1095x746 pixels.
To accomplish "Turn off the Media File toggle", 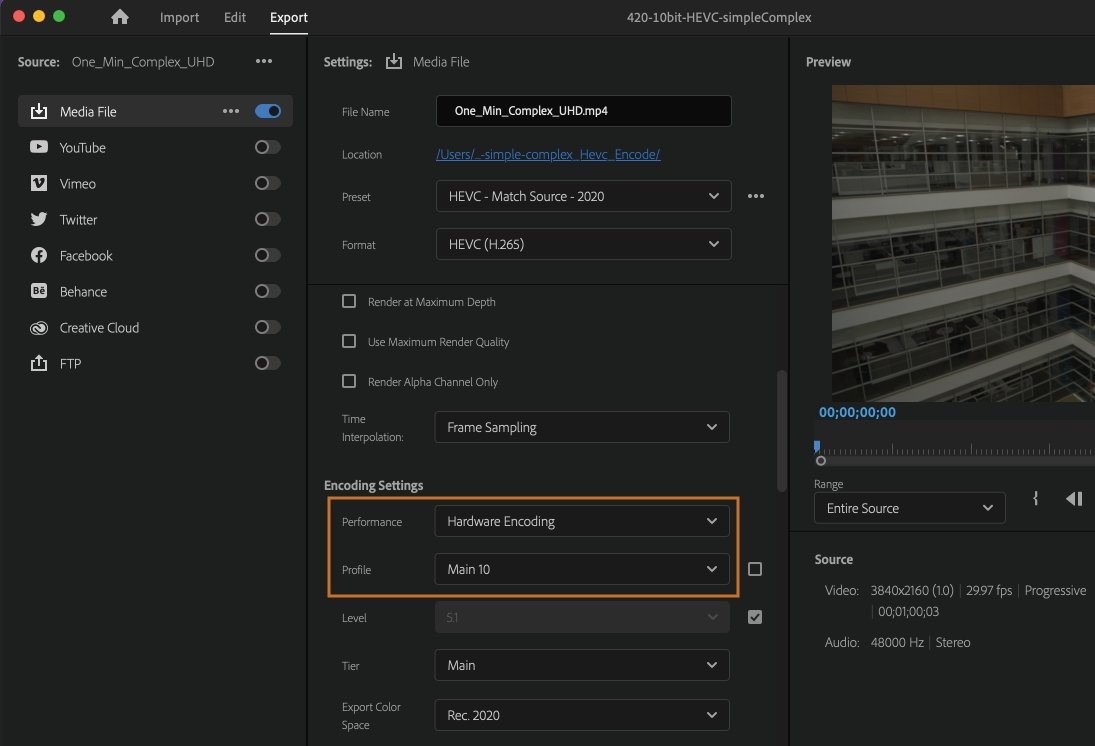I will click(268, 111).
